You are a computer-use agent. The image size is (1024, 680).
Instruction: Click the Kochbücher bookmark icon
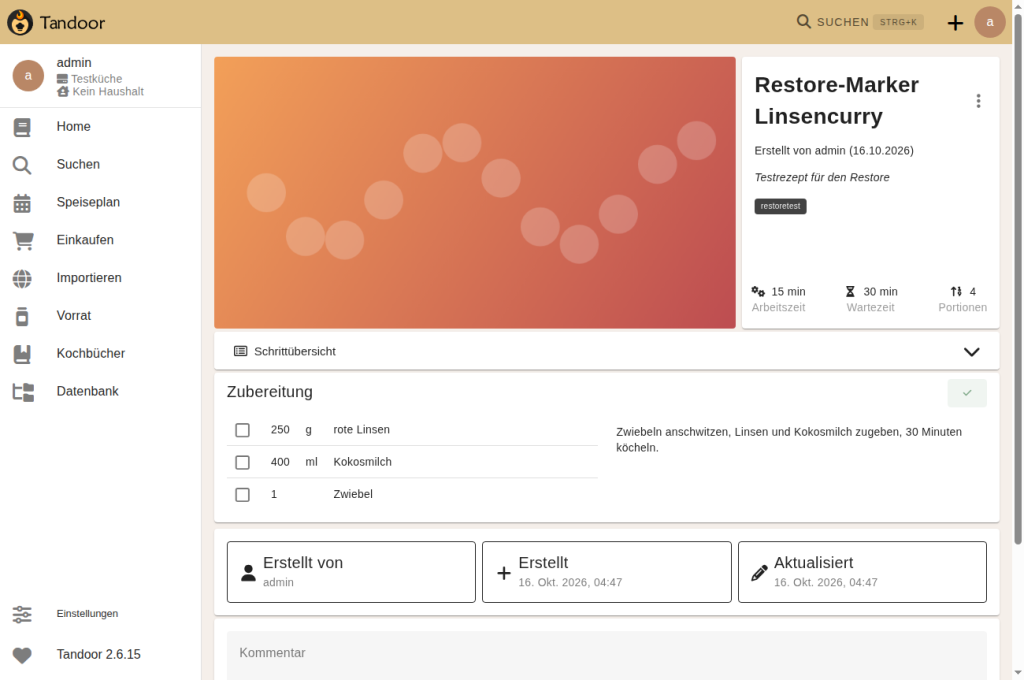coord(22,354)
